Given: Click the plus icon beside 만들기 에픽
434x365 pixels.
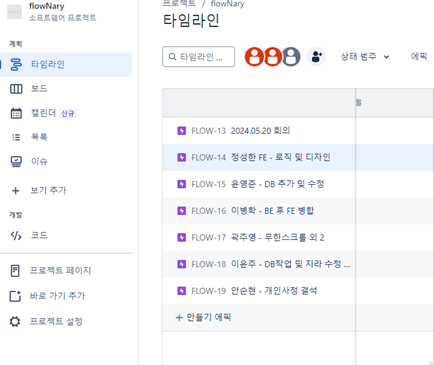Looking at the screenshot, I should (179, 317).
